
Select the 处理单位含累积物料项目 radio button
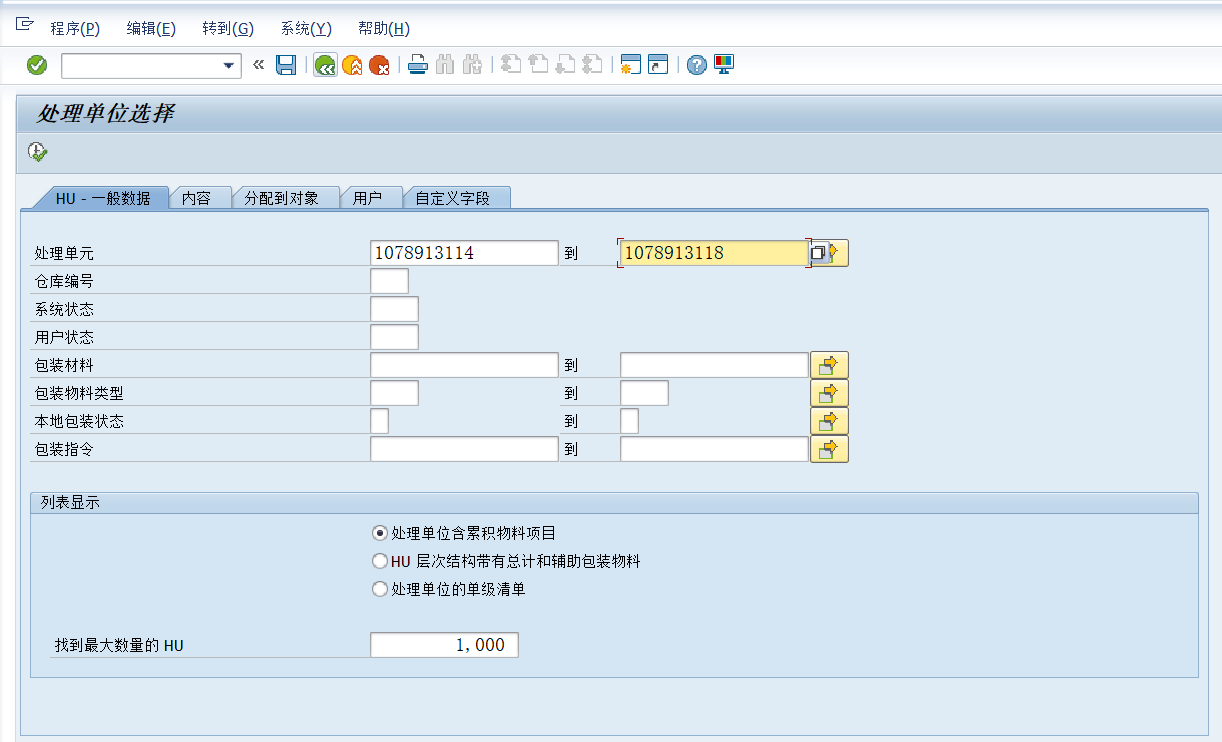pyautogui.click(x=380, y=534)
